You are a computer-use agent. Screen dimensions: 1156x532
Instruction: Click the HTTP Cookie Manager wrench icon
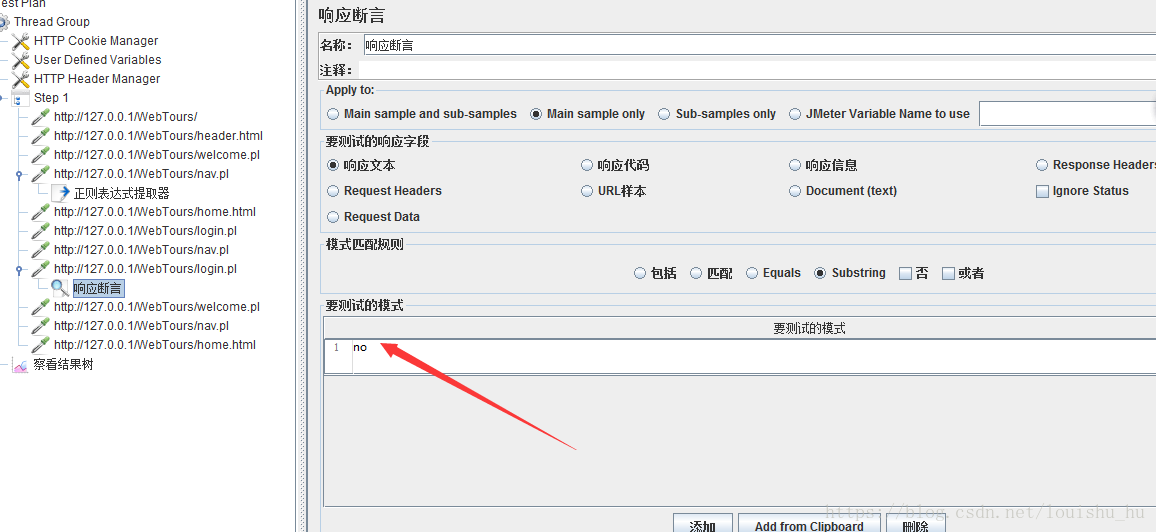[x=21, y=41]
